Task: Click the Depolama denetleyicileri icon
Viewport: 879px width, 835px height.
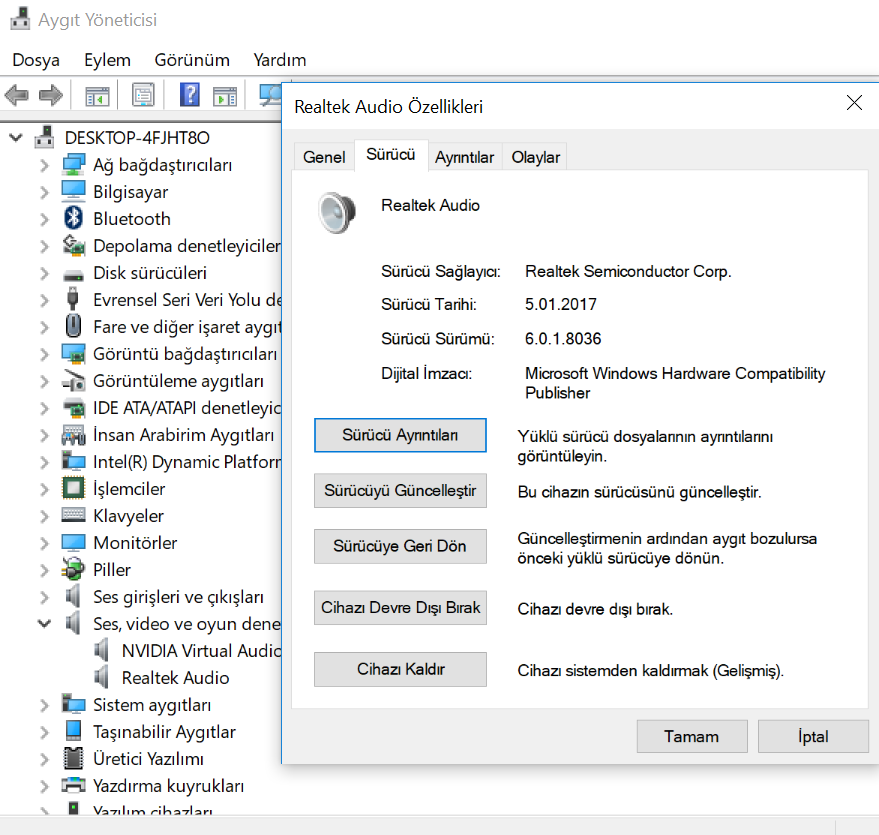Action: [73, 245]
